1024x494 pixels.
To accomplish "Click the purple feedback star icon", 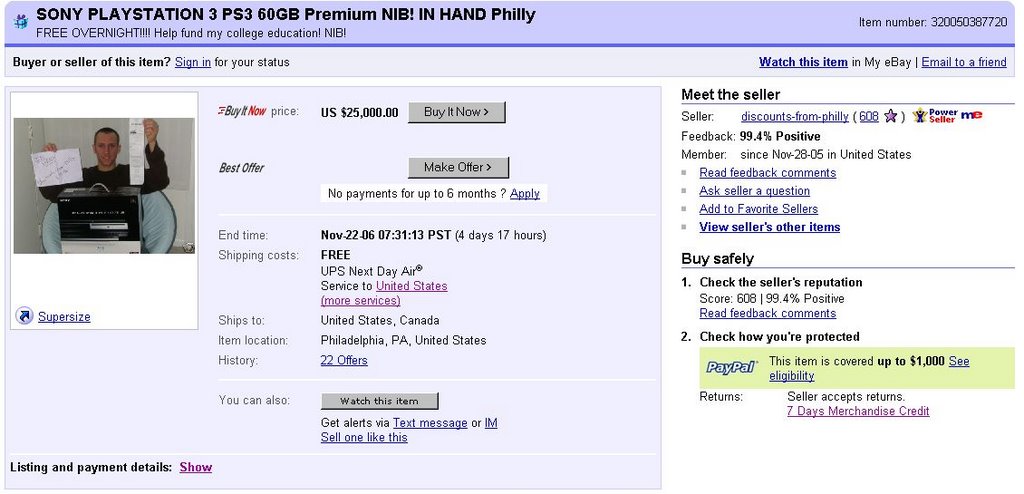I will (889, 116).
